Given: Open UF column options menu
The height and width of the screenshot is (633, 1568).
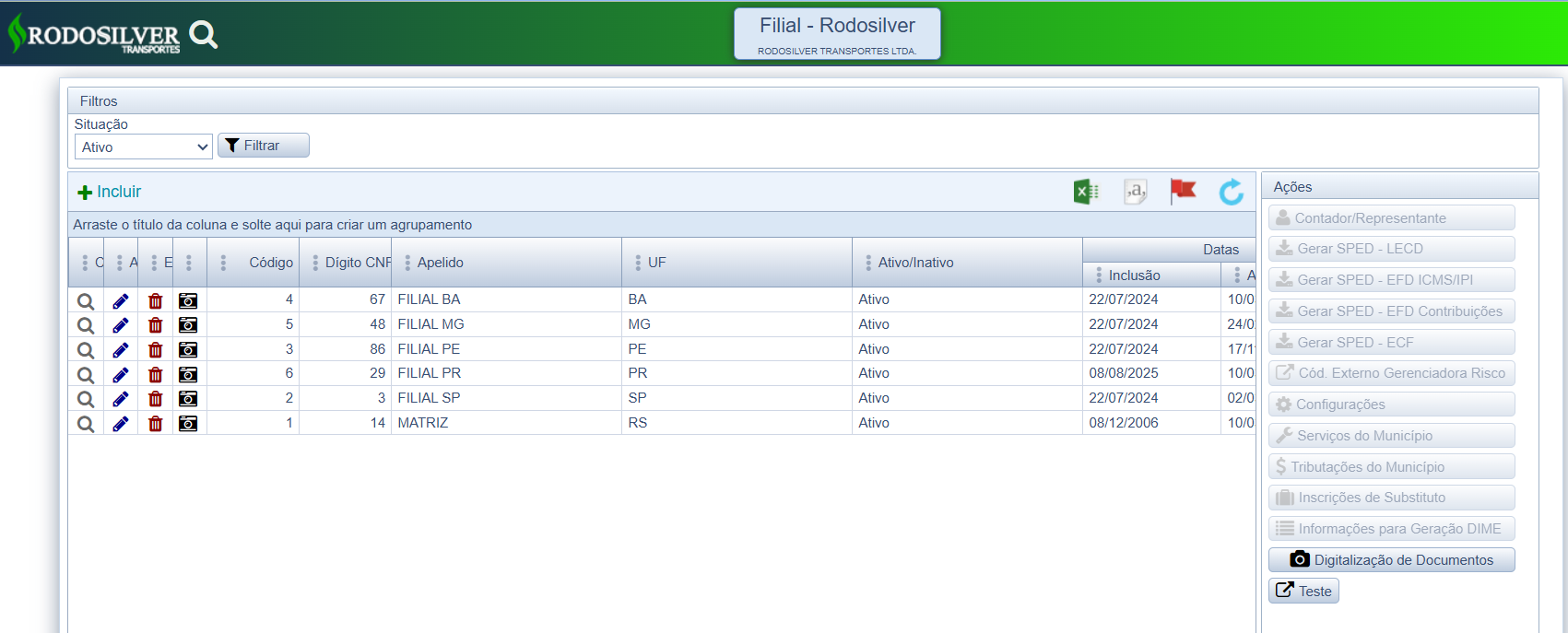Looking at the screenshot, I should coord(638,264).
